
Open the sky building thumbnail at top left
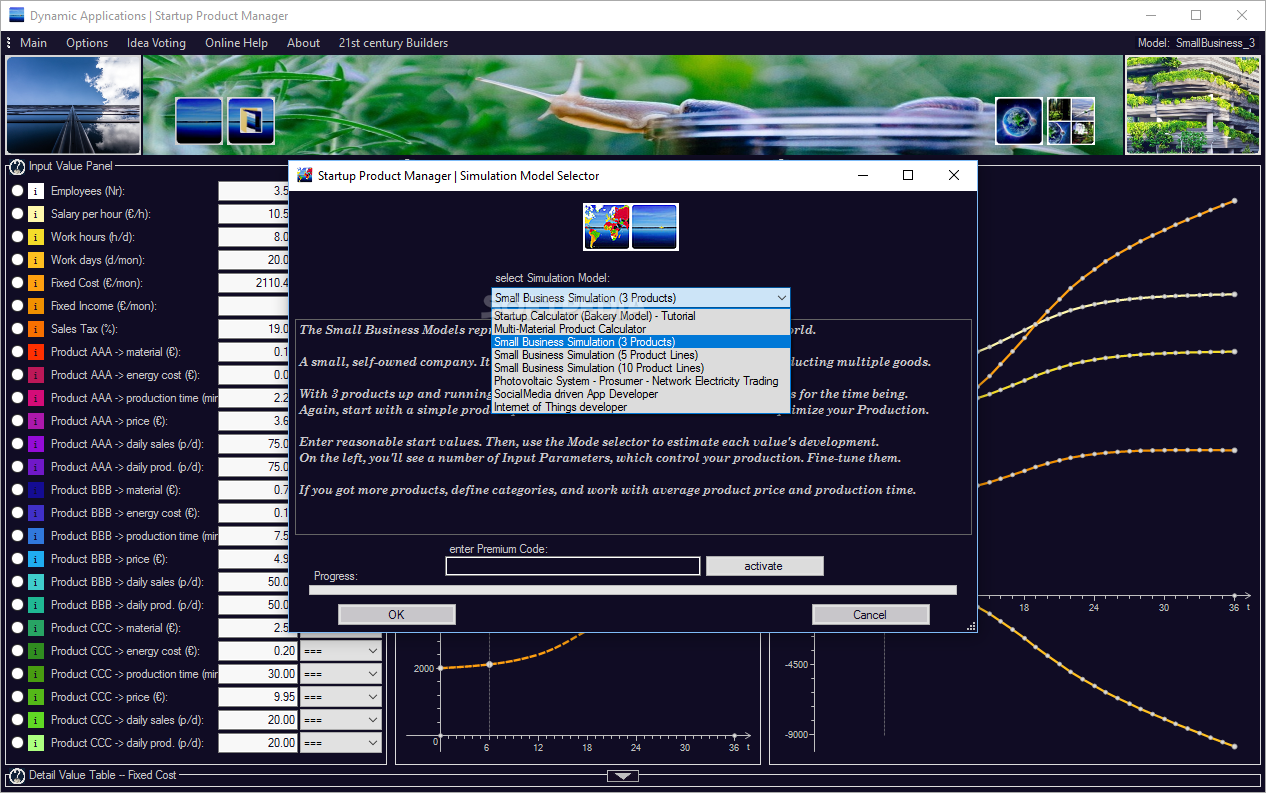coord(73,105)
